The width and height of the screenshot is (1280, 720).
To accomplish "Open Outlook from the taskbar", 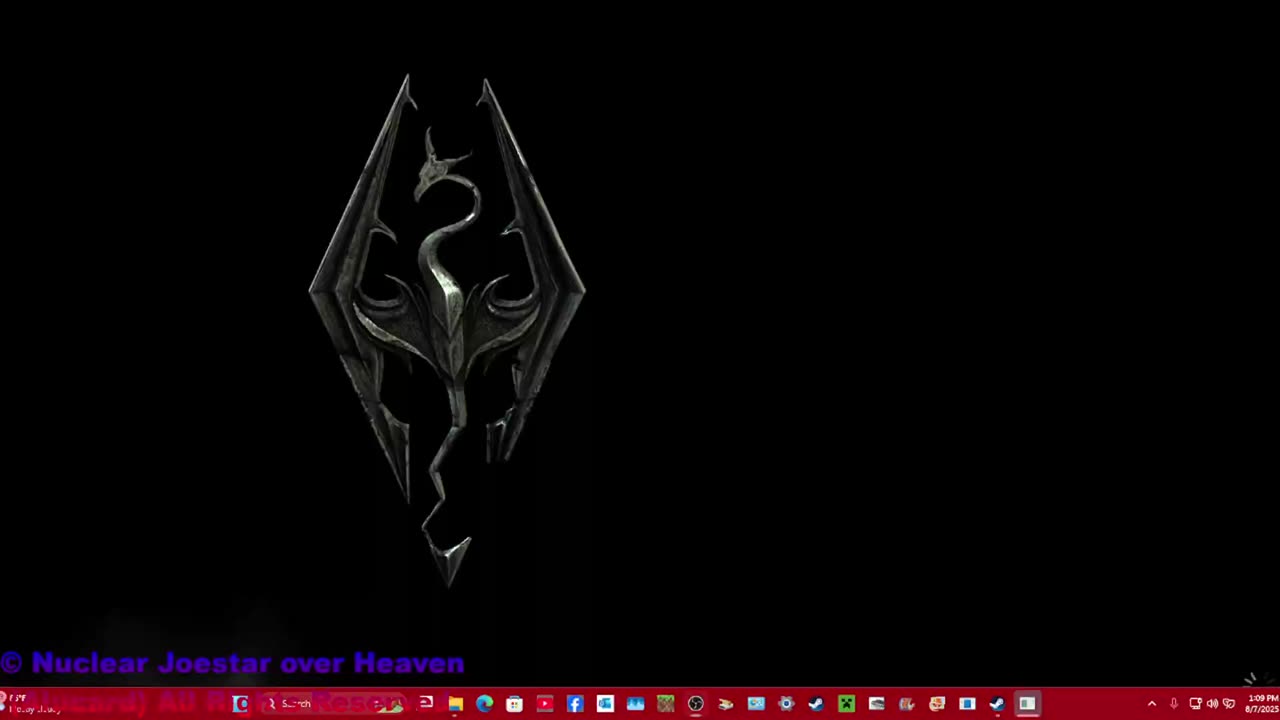I will tap(605, 703).
